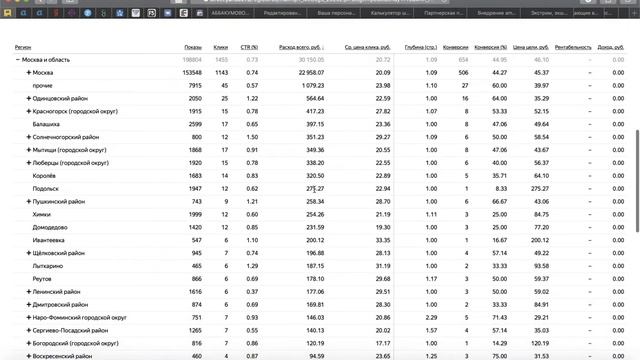
Task: Switch to the Калькулятор browser tab
Action: tap(389, 13)
